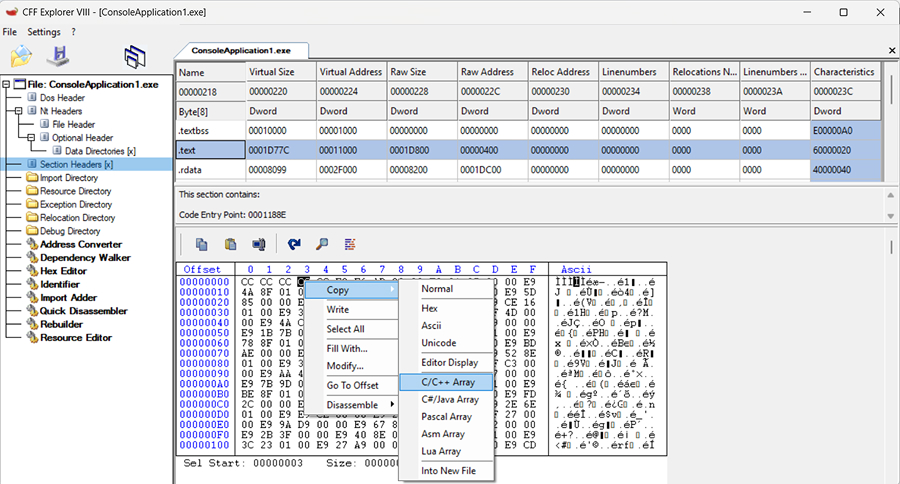The image size is (900, 484).
Task: Switch to ConsoleApplication1.exe tab
Action: [242, 51]
